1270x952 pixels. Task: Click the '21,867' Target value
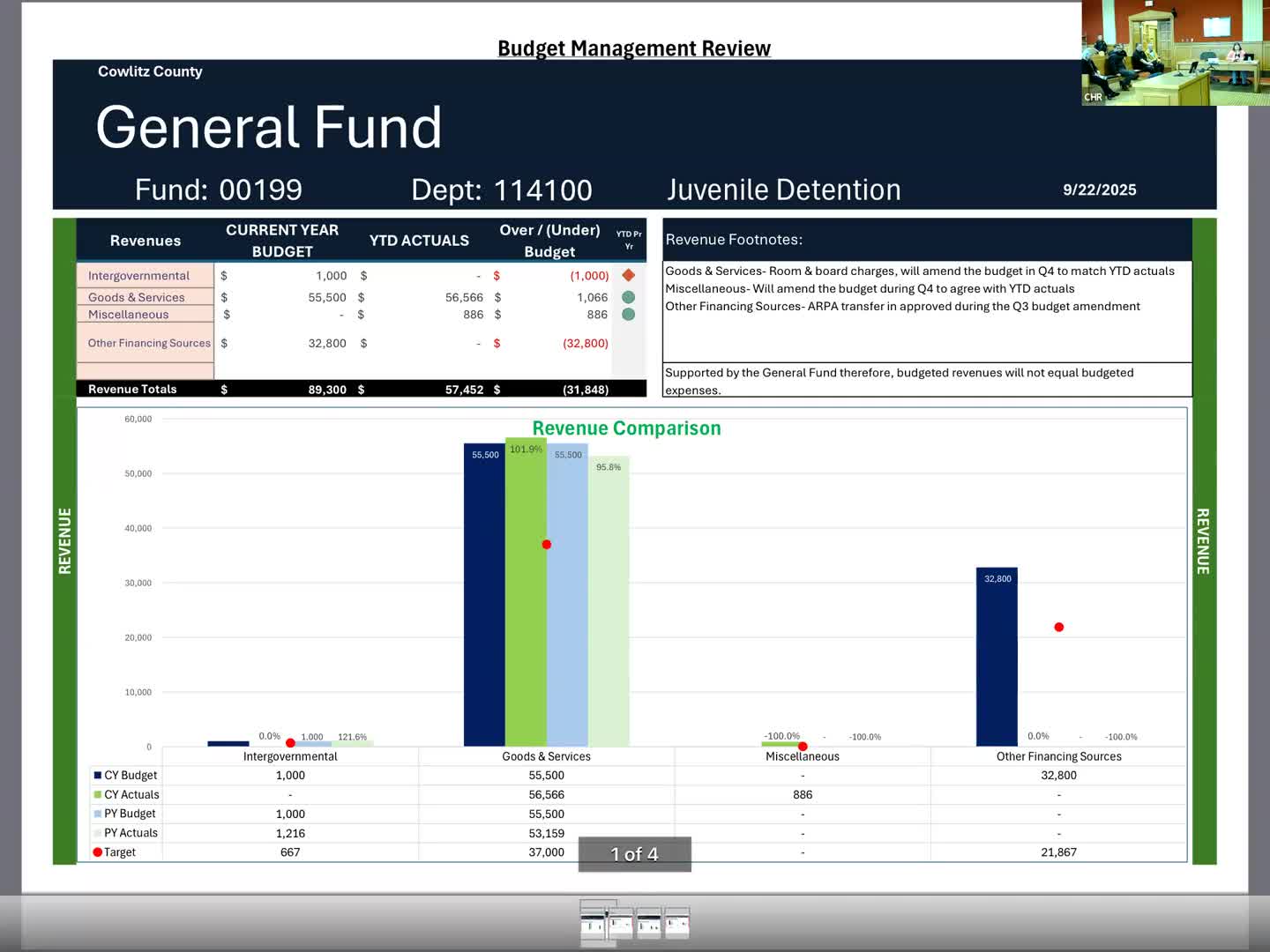1059,852
